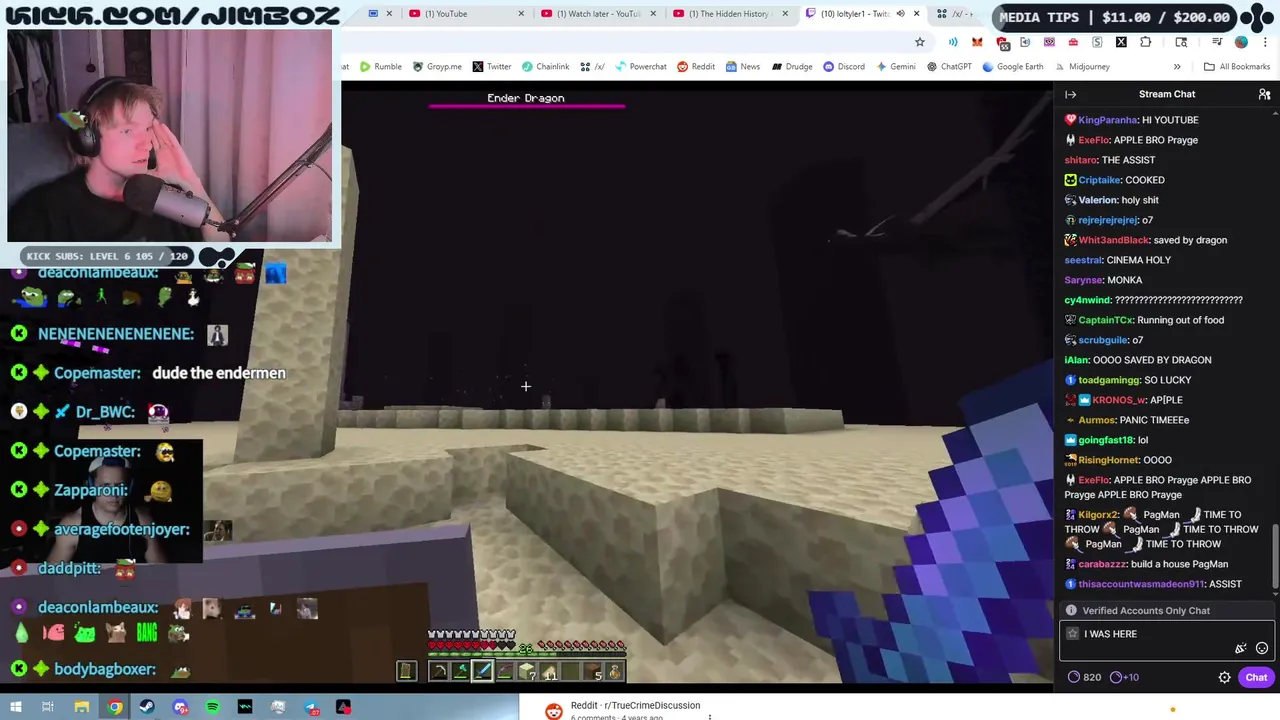Open the News bookmark

pyautogui.click(x=743, y=67)
